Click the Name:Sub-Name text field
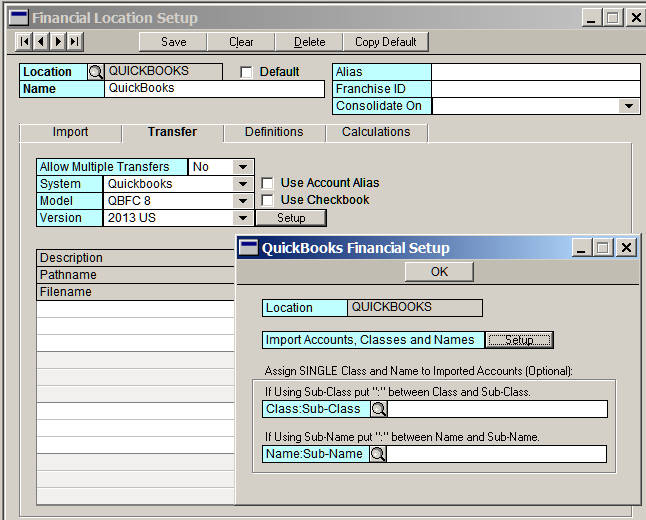 pyautogui.click(x=496, y=454)
